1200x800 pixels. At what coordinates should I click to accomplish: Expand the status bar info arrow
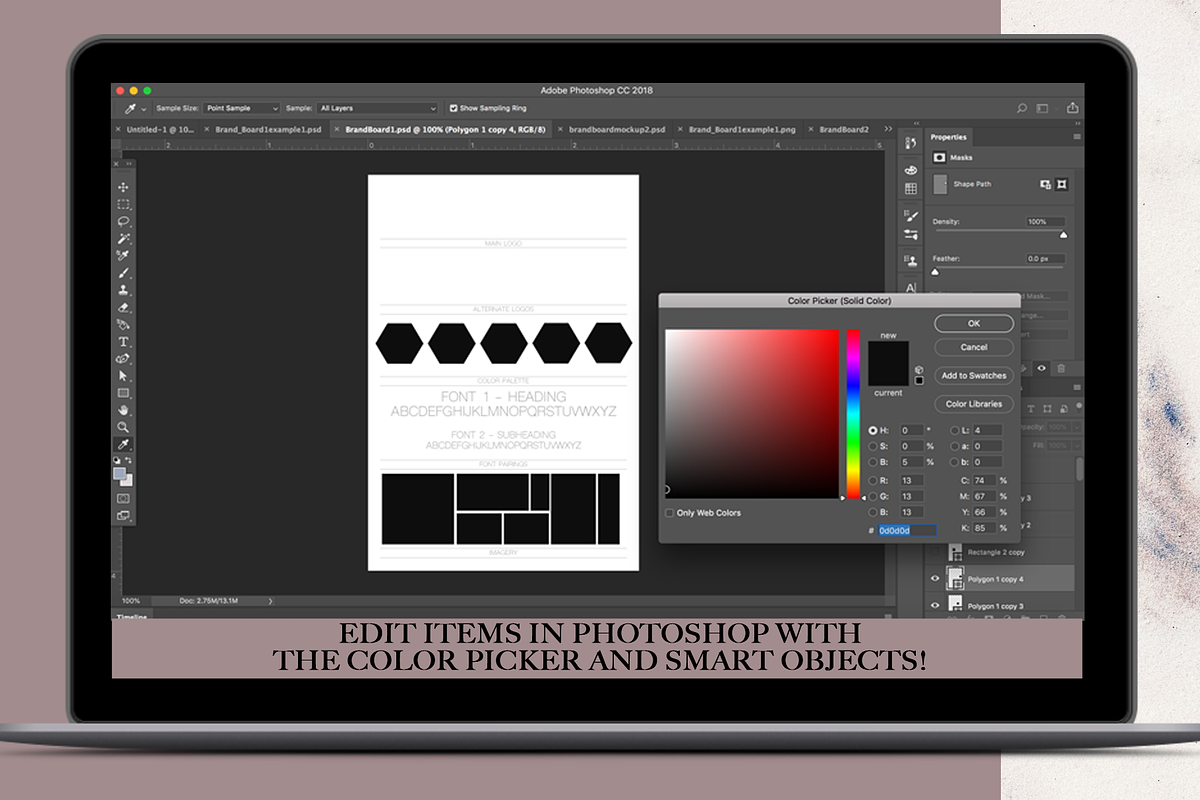pyautogui.click(x=270, y=601)
